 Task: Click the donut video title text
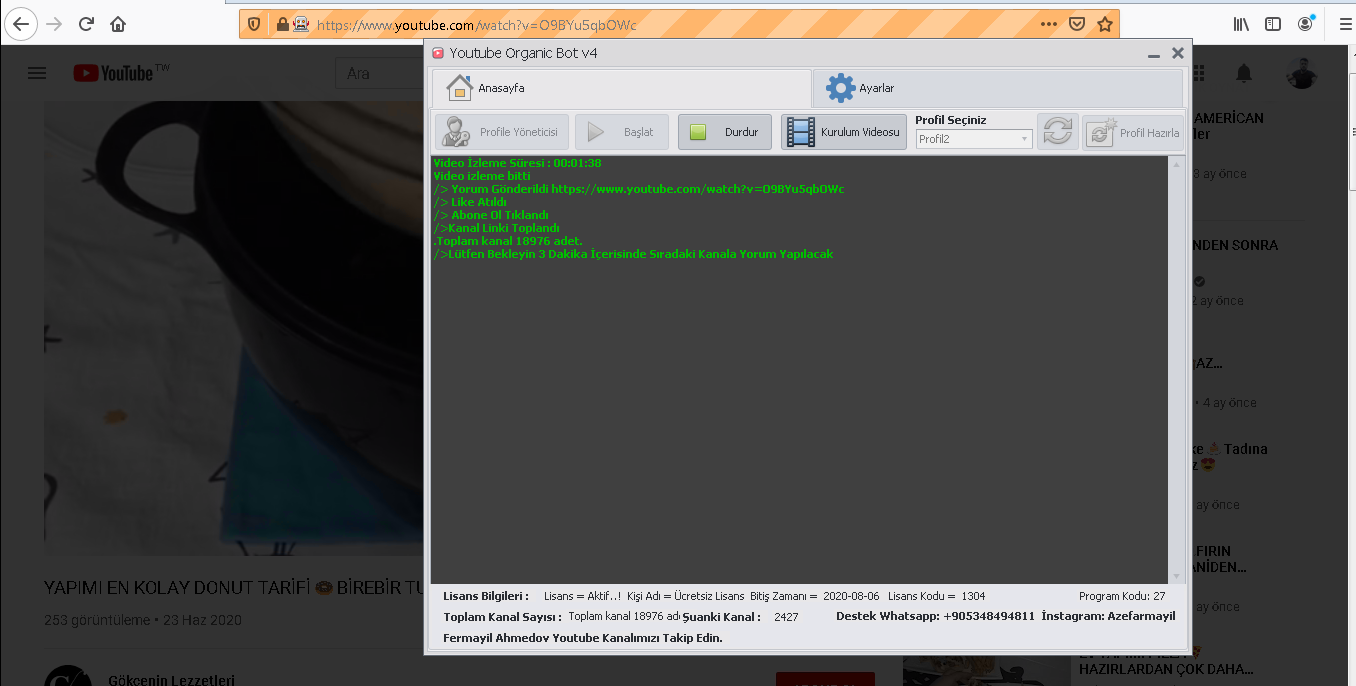pos(235,587)
